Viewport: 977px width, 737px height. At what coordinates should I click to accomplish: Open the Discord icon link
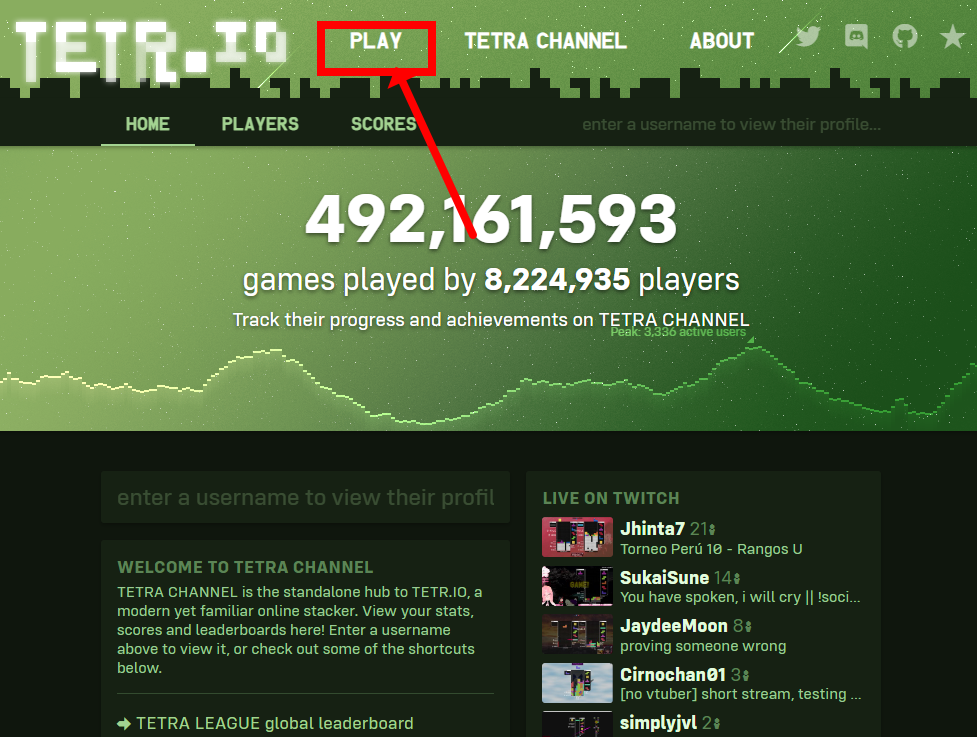pos(856,36)
